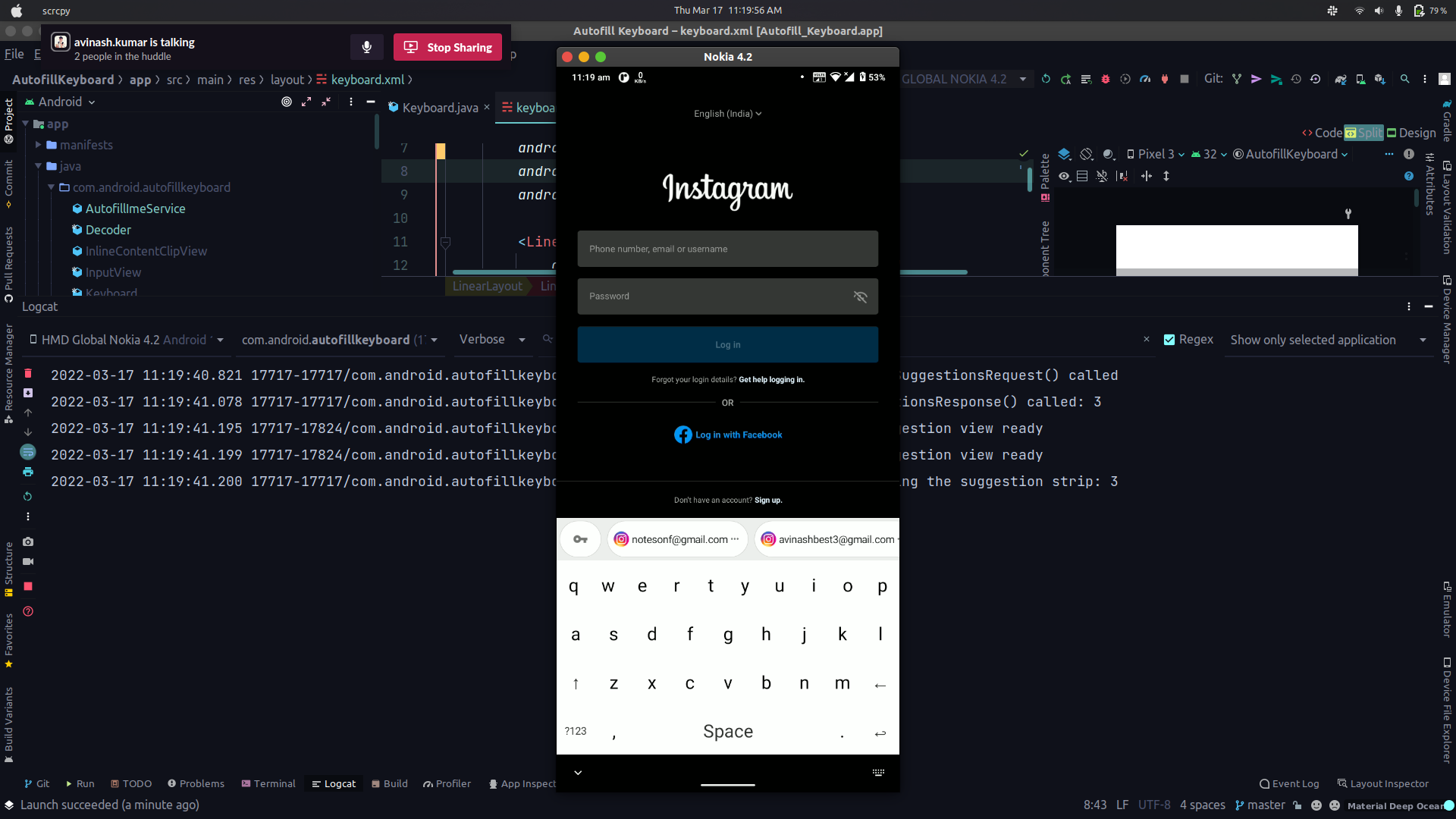Take a device screenshot using the camera icon

[x=28, y=541]
